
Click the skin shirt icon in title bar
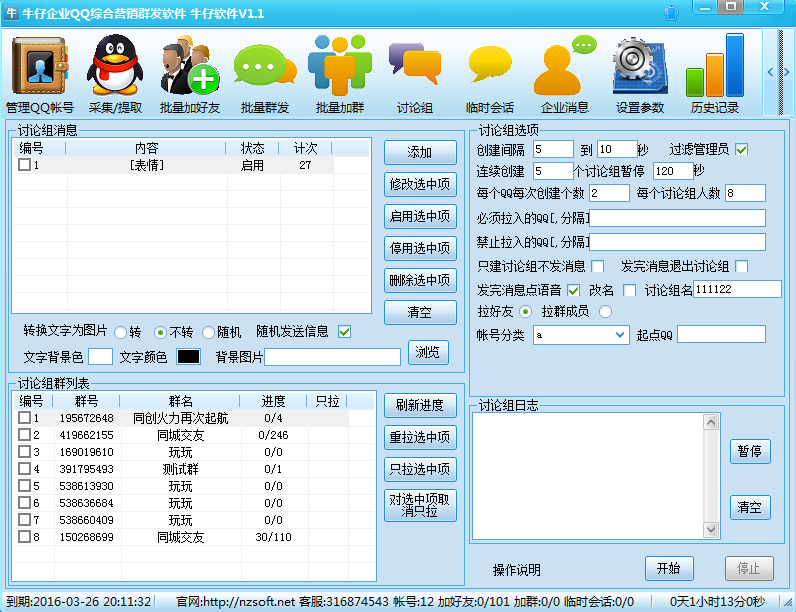point(671,12)
